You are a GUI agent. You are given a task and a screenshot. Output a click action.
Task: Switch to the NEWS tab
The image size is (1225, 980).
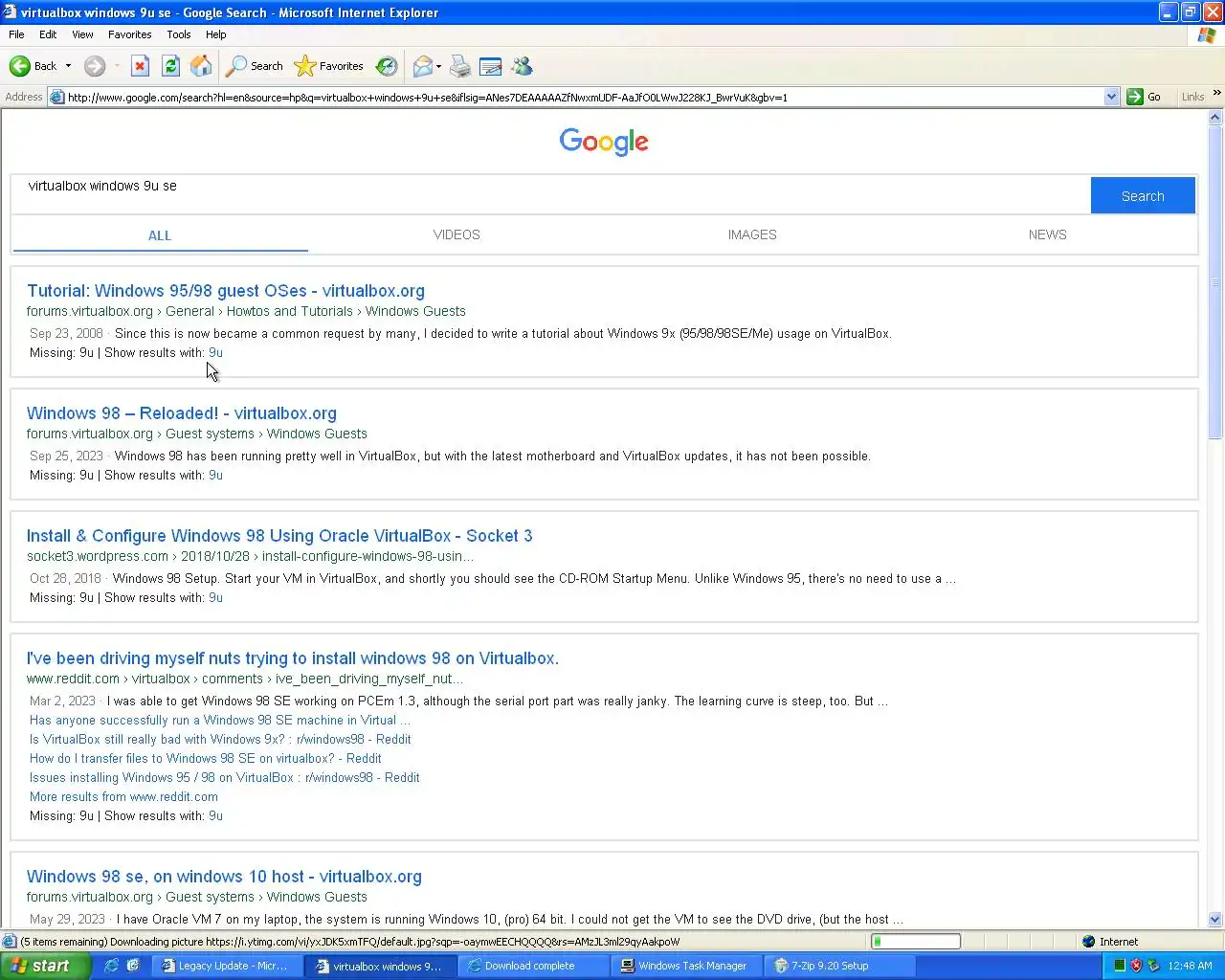click(1047, 234)
